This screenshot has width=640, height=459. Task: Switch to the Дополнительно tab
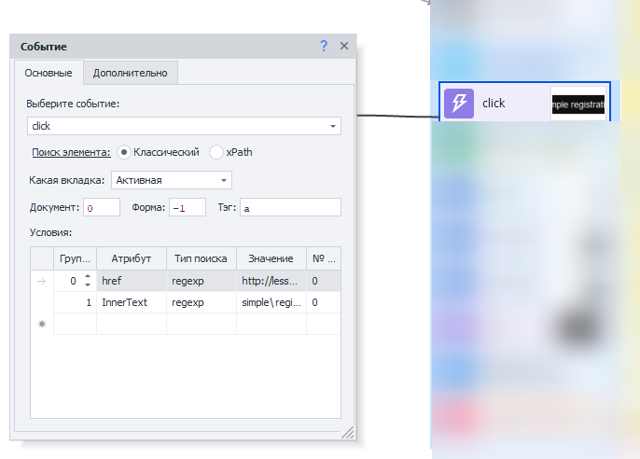point(130,73)
